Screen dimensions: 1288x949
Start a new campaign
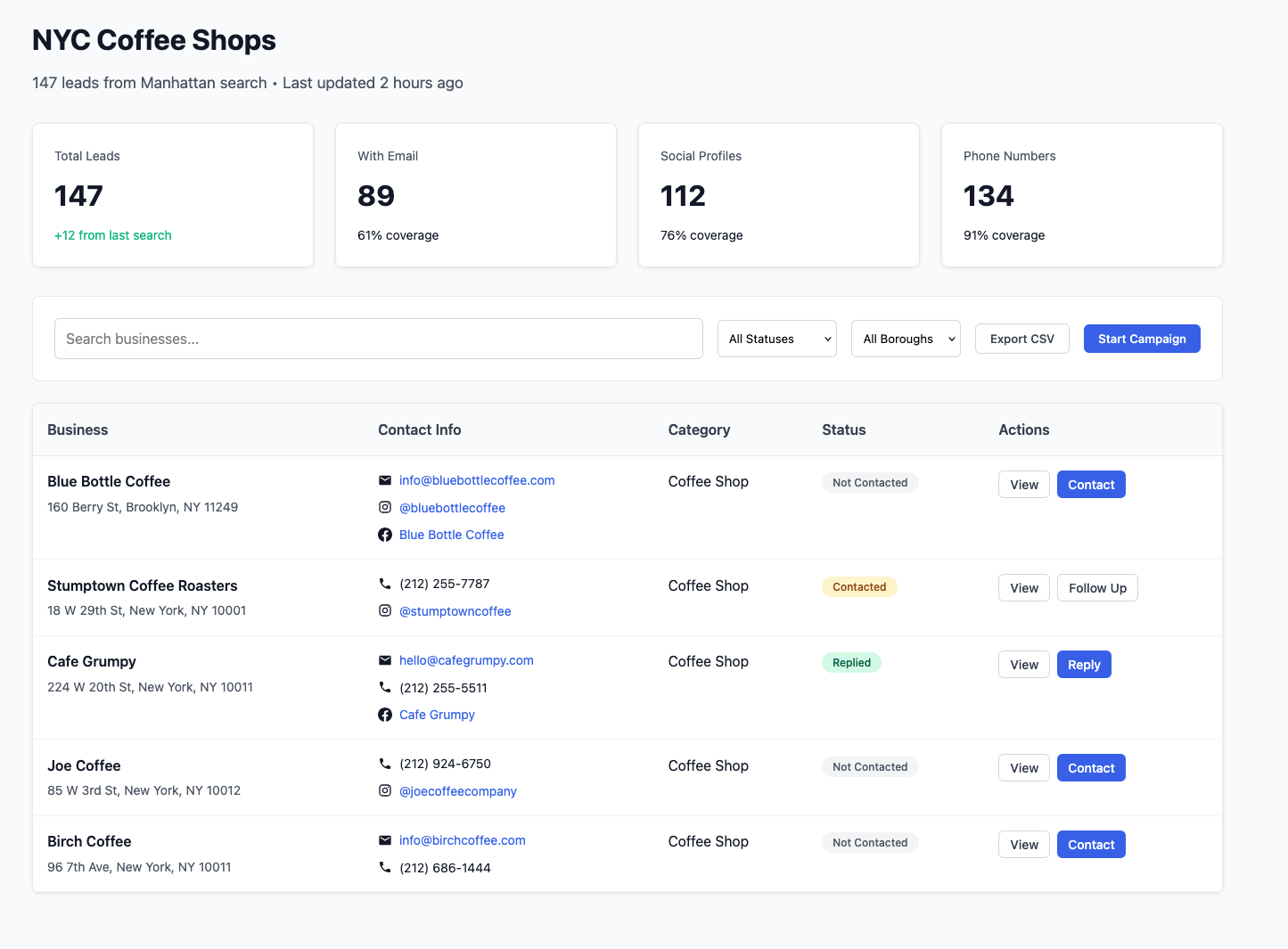1142,339
